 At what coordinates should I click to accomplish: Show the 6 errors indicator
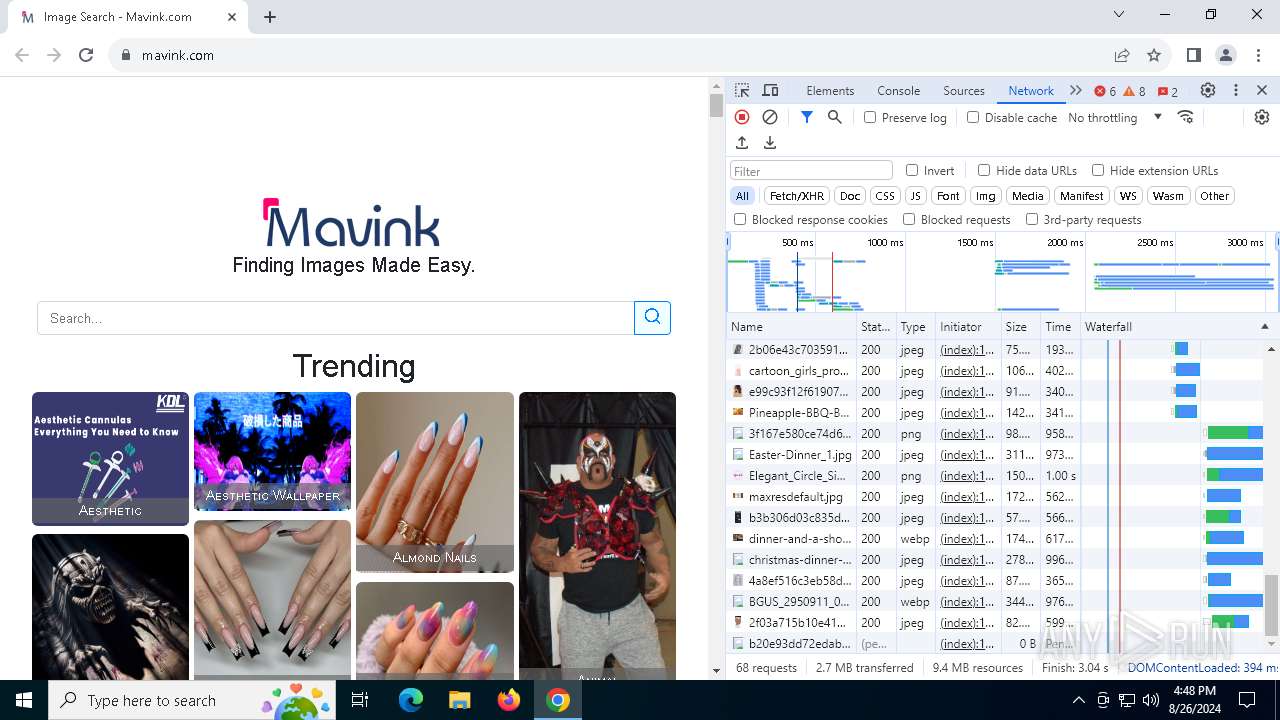1105,91
